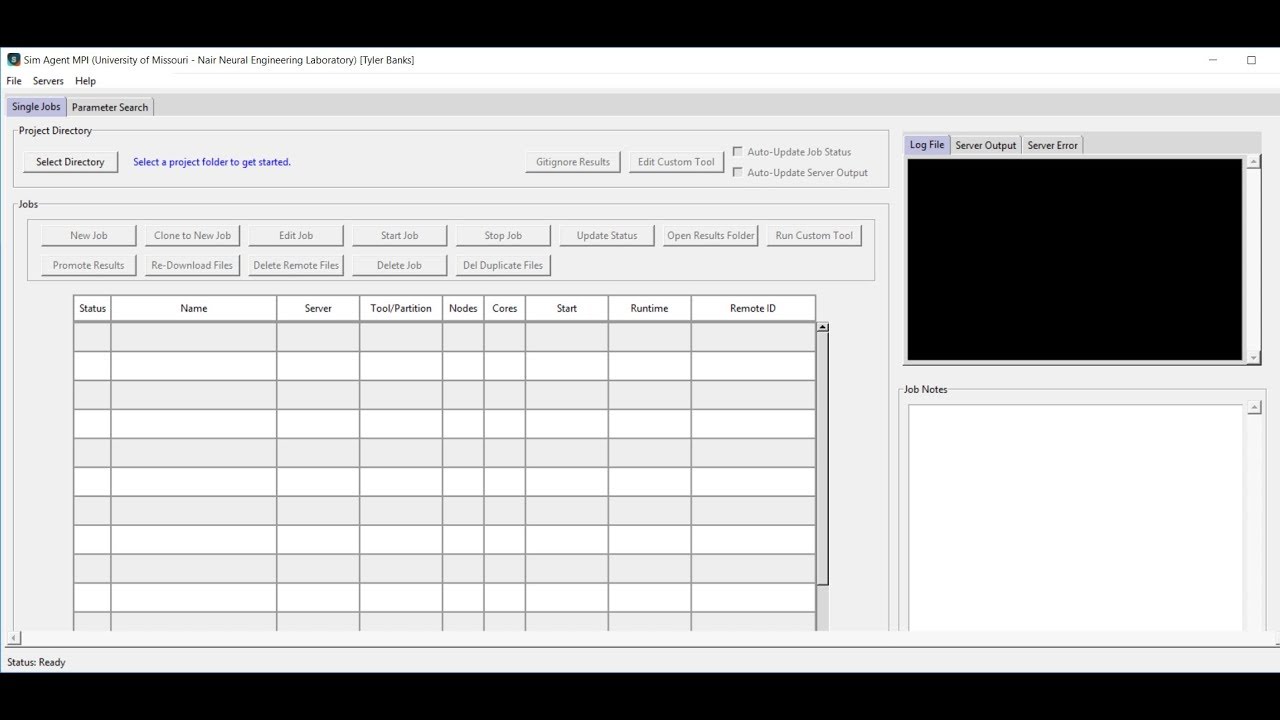The width and height of the screenshot is (1280, 720).
Task: Click the horizontal scrollbar left arrow
Action: [x=13, y=638]
